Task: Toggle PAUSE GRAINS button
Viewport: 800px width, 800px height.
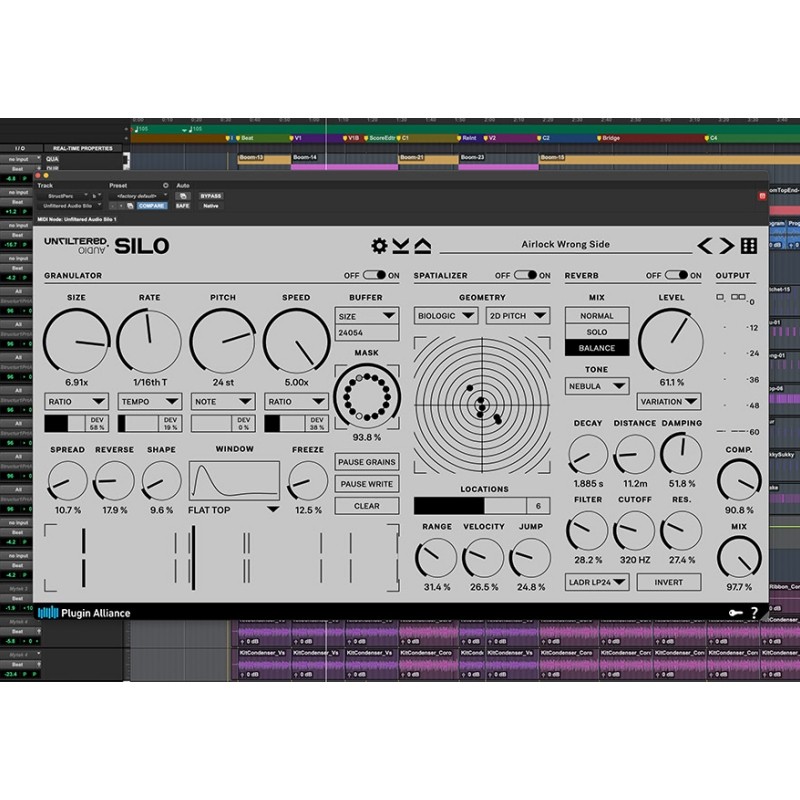Action: click(367, 462)
